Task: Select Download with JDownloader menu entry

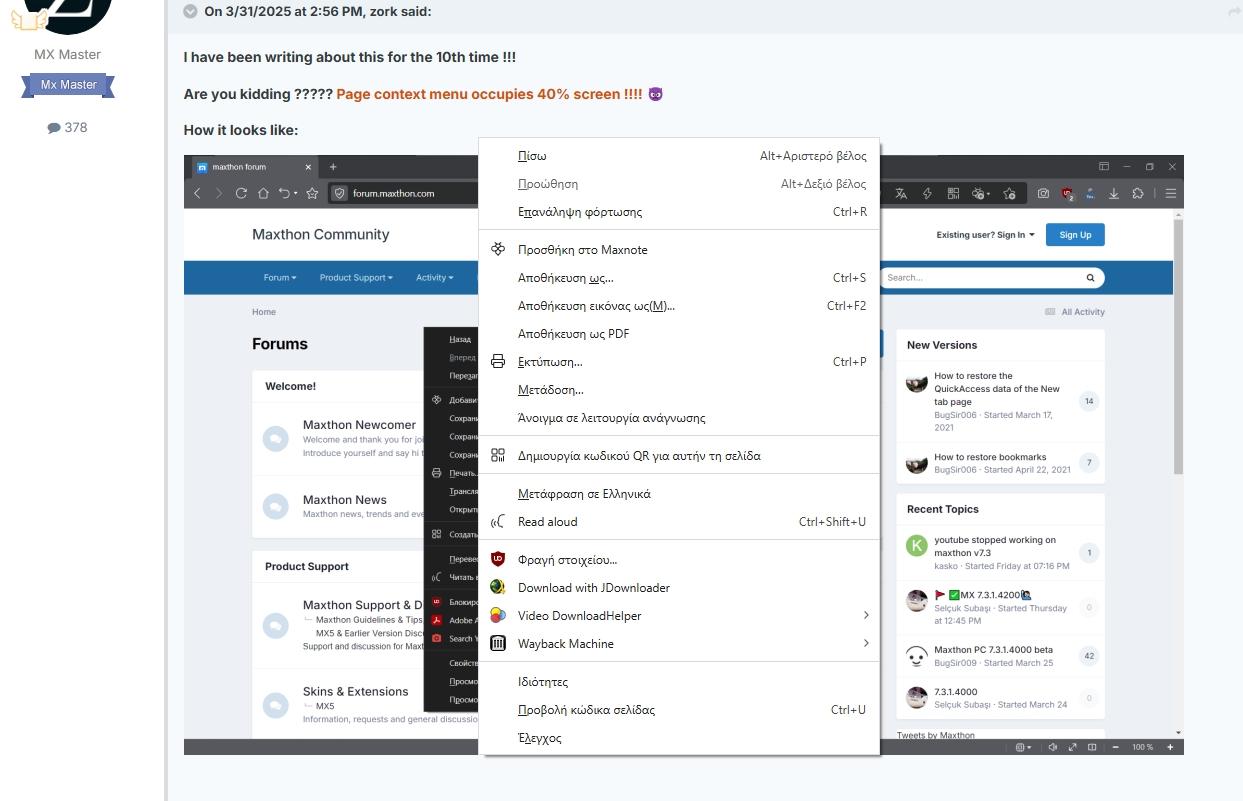Action: coord(680,588)
